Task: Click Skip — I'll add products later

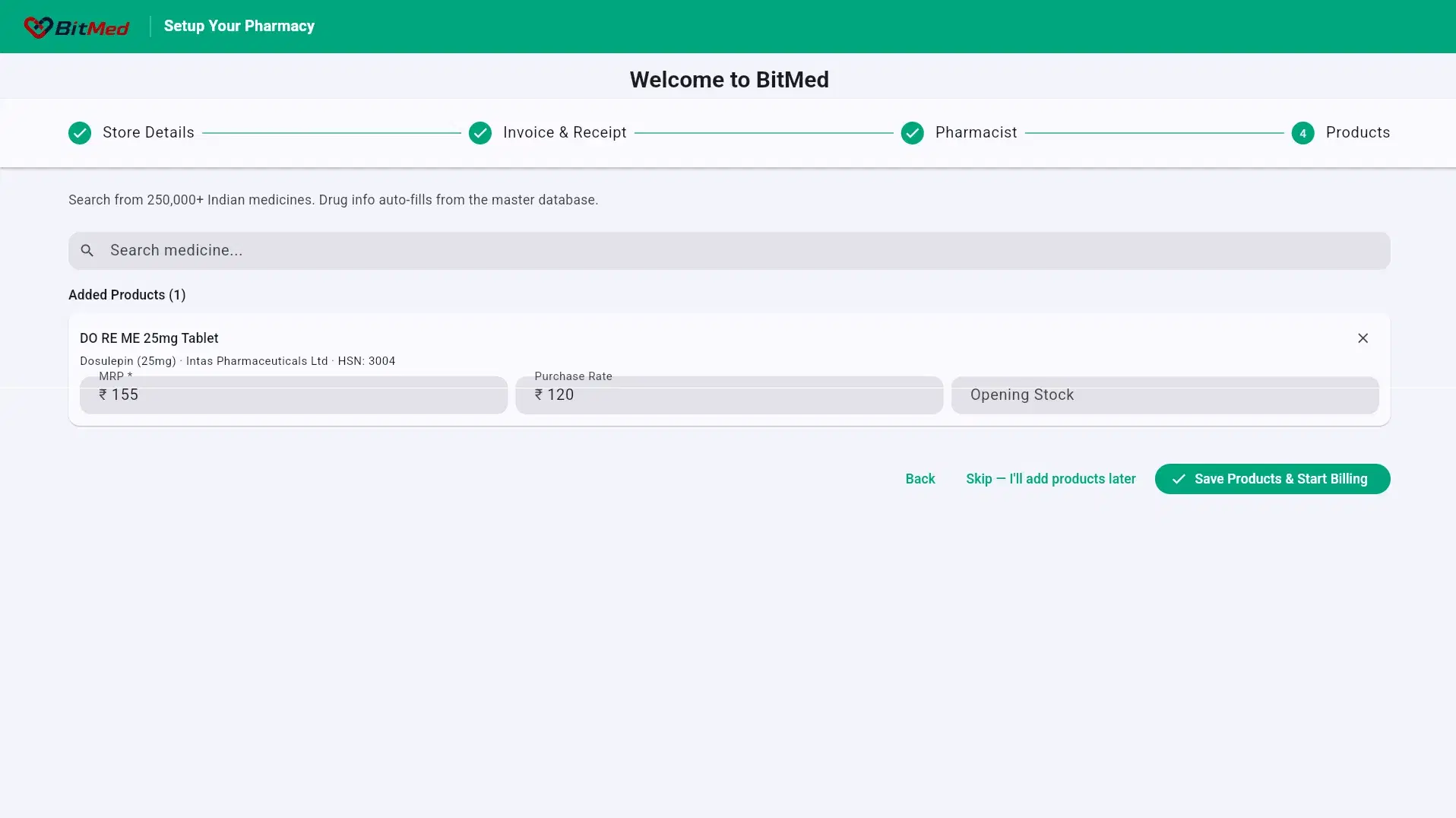Action: pyautogui.click(x=1051, y=479)
